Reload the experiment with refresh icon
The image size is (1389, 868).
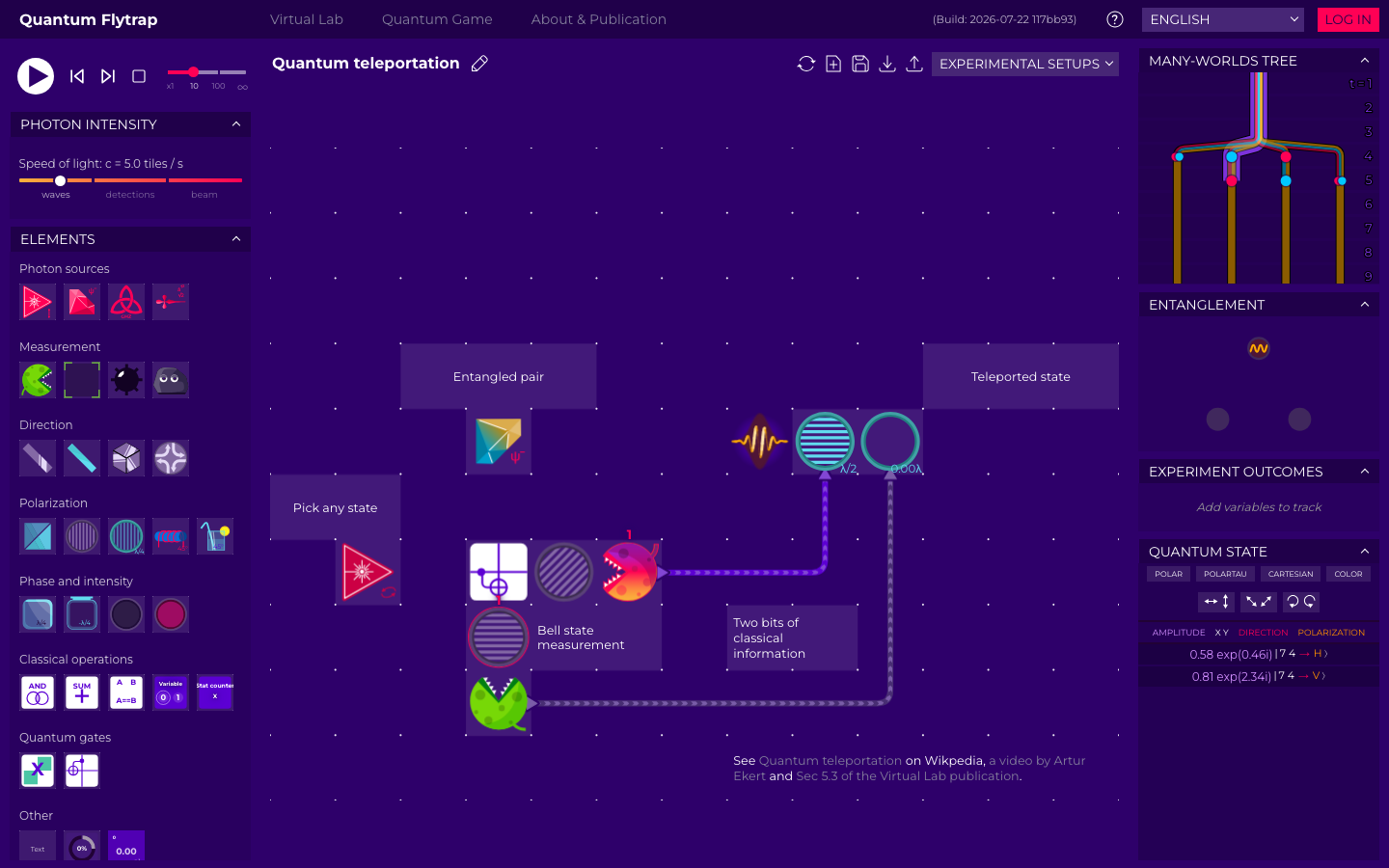tap(806, 64)
